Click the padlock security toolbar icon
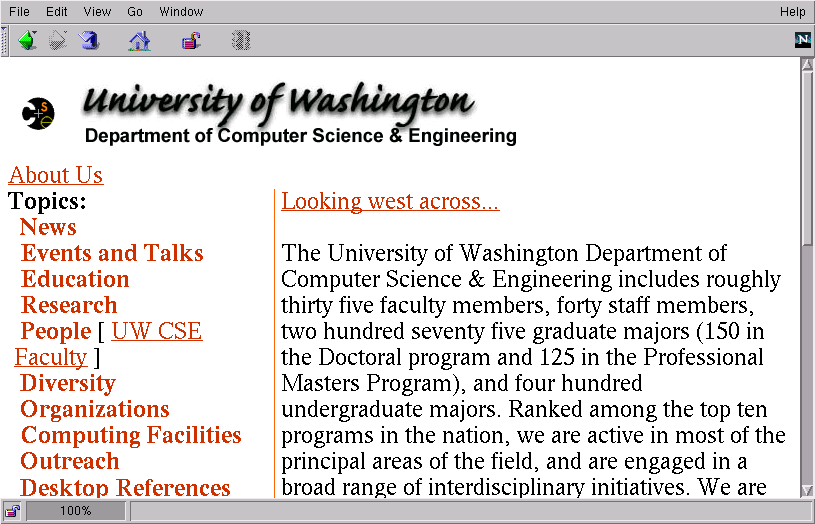 click(x=191, y=40)
